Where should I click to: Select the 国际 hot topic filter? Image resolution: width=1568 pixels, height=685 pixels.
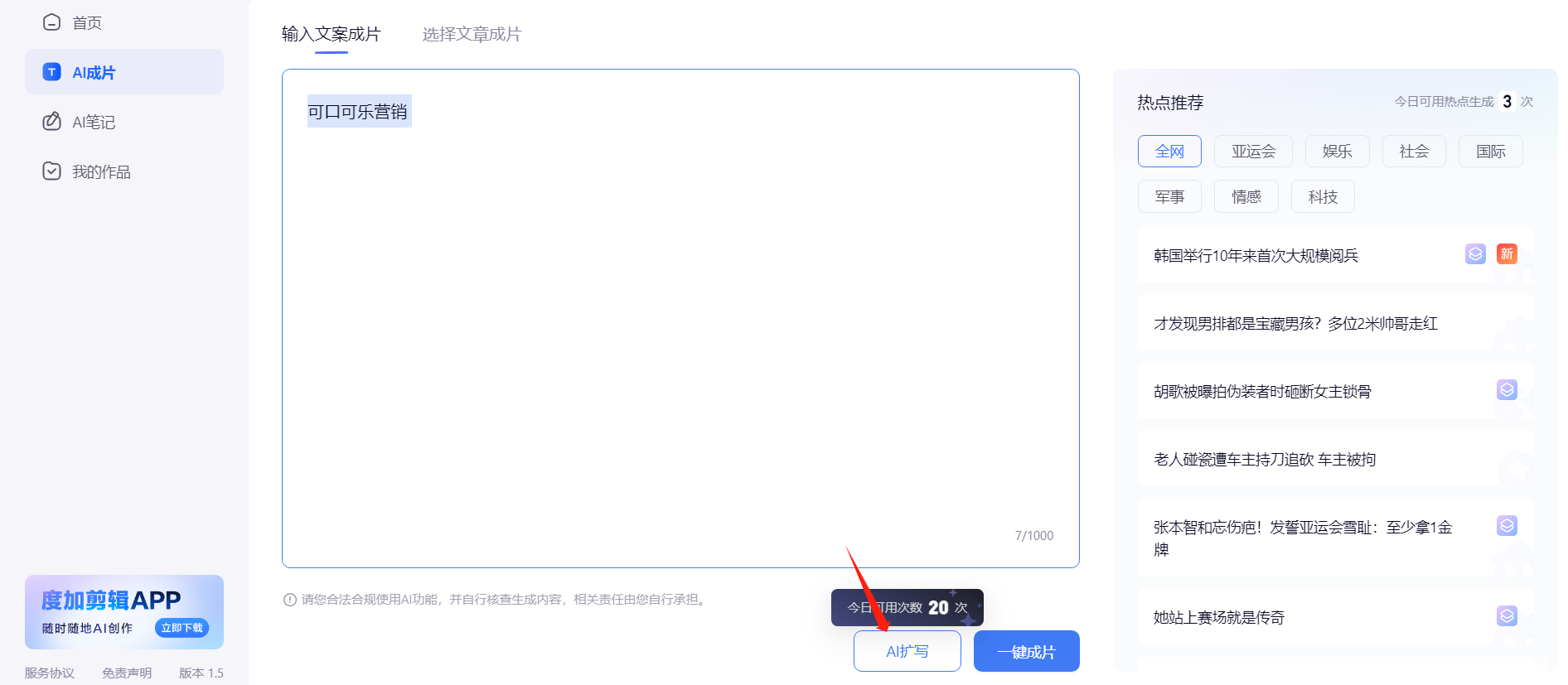coord(1490,152)
